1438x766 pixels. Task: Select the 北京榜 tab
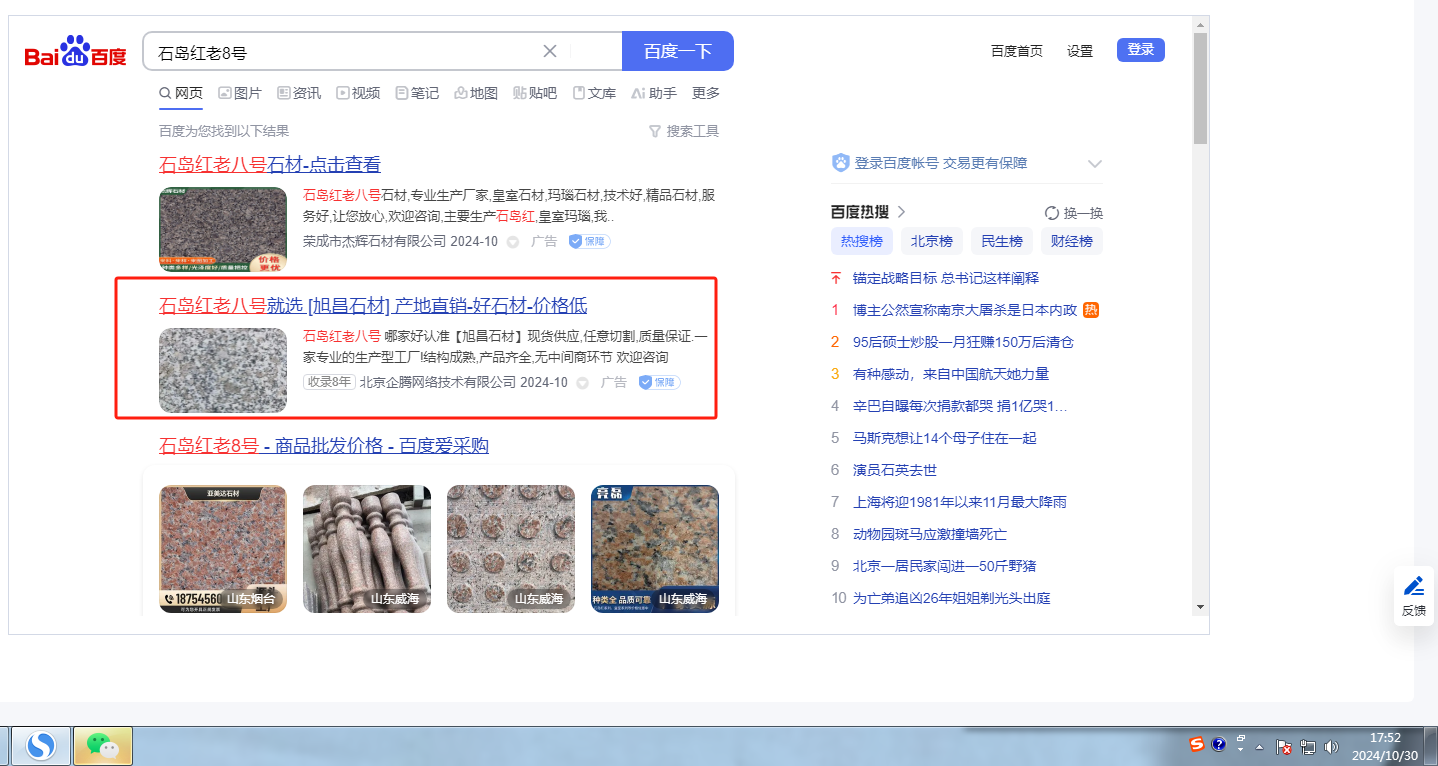point(932,241)
